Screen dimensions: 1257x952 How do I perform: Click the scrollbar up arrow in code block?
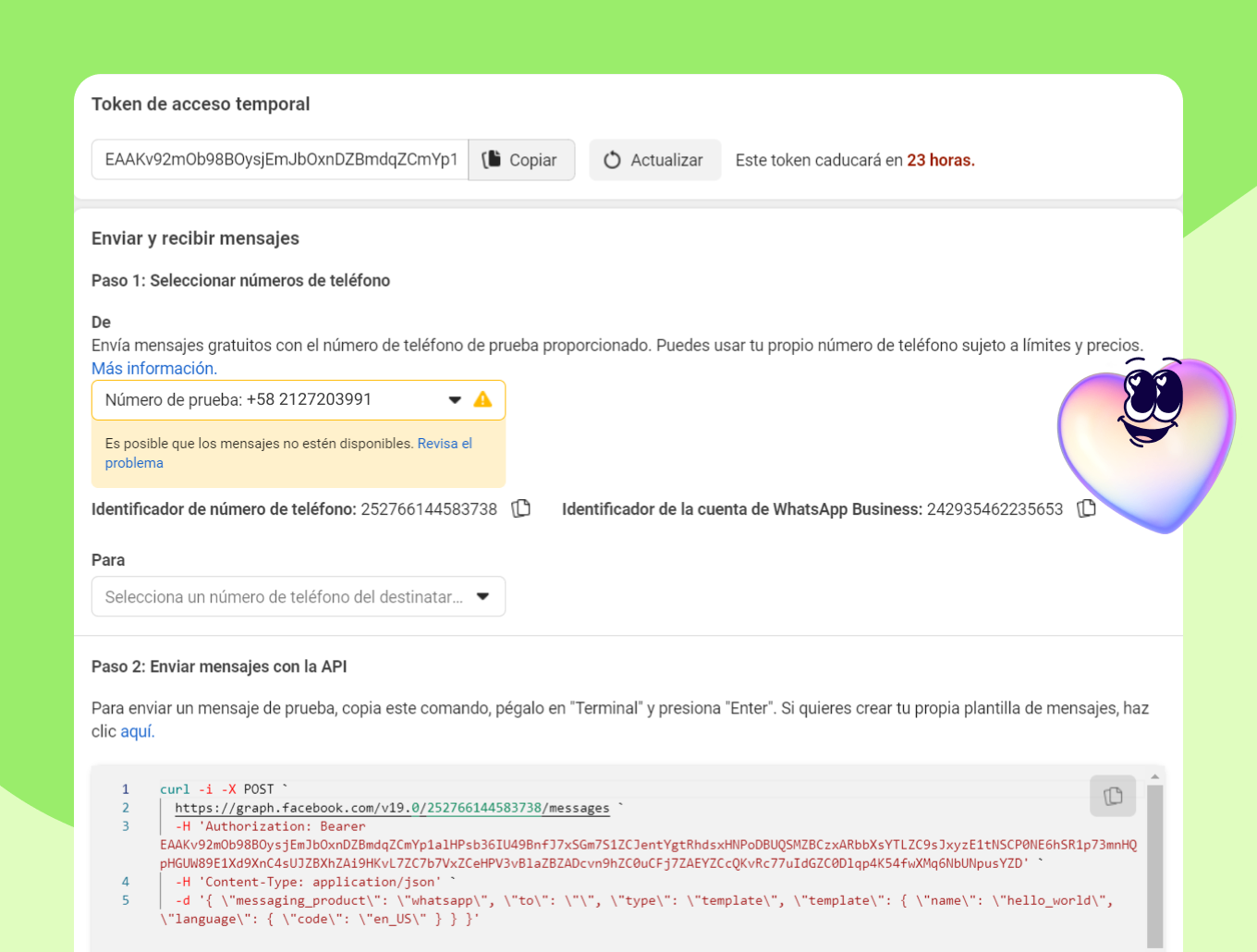(1154, 776)
